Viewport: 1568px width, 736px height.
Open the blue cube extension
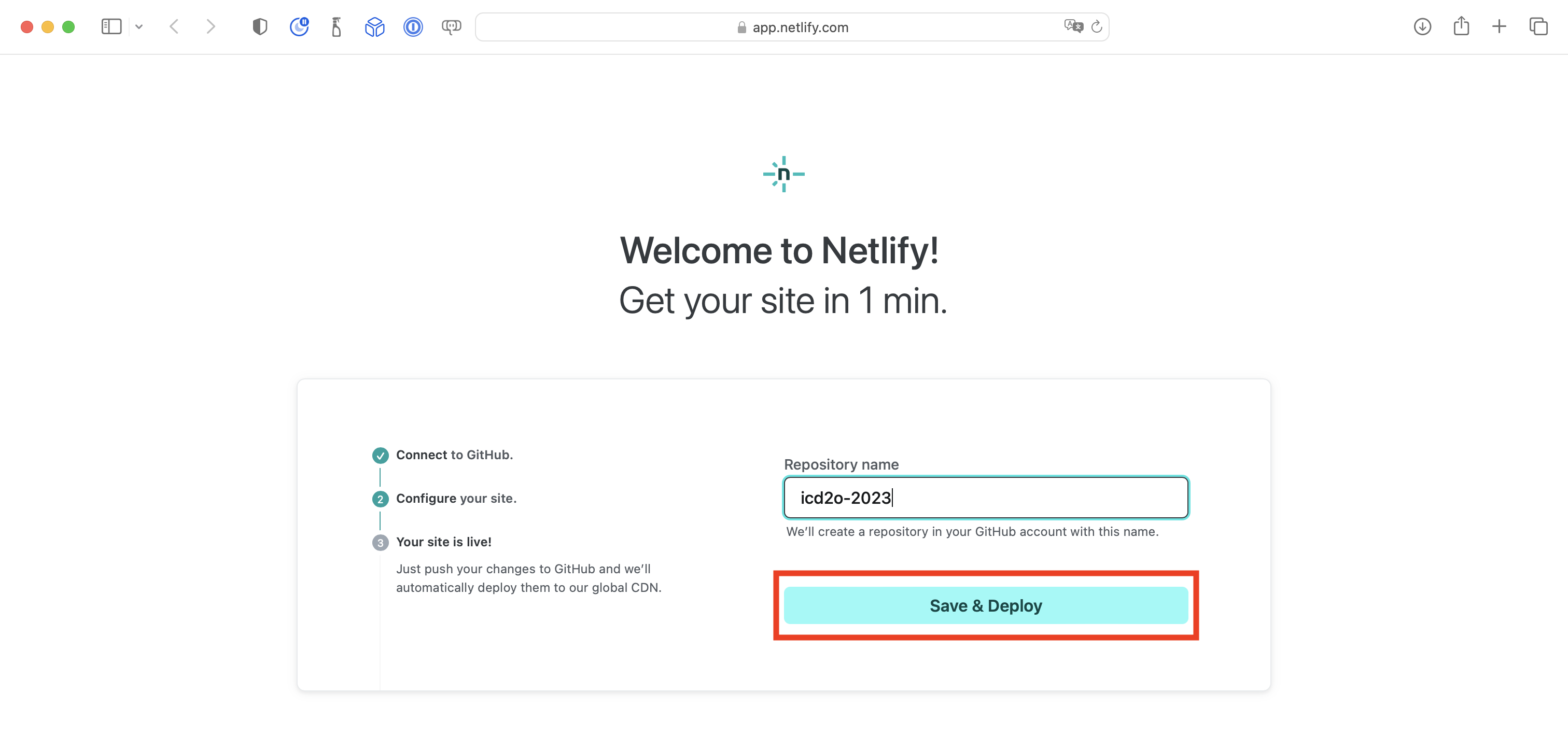pos(375,27)
